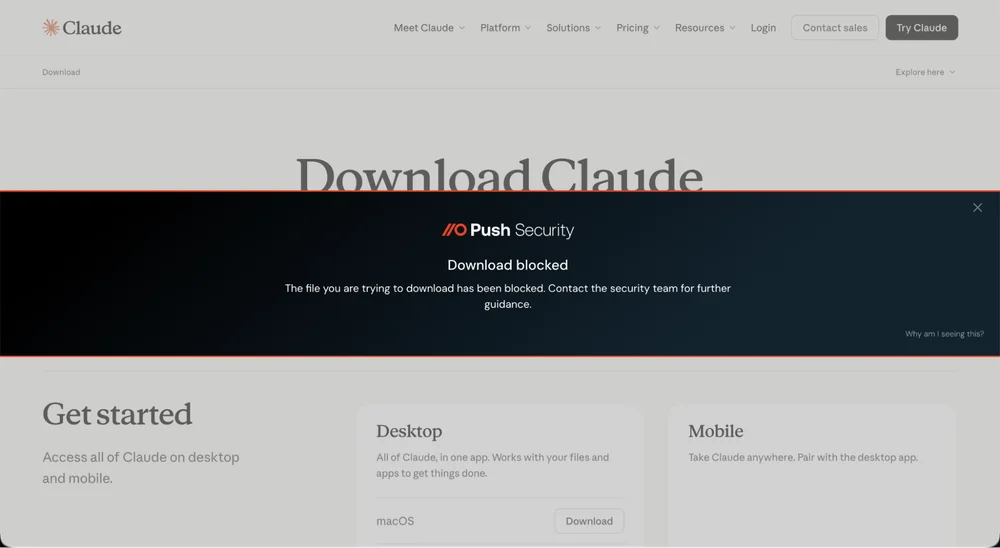The image size is (1000, 548).
Task: Expand the Resources chevron arrow
Action: pos(732,28)
